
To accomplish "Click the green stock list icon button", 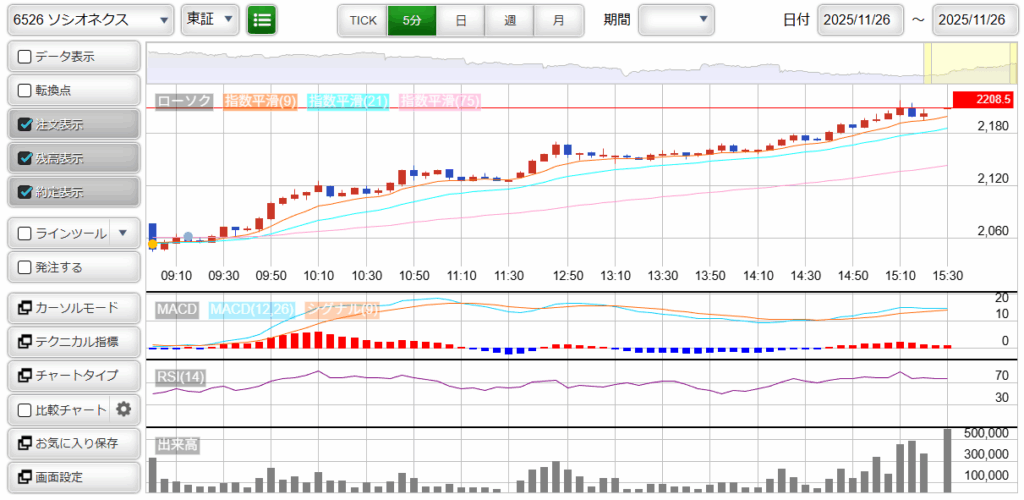I will pos(262,19).
